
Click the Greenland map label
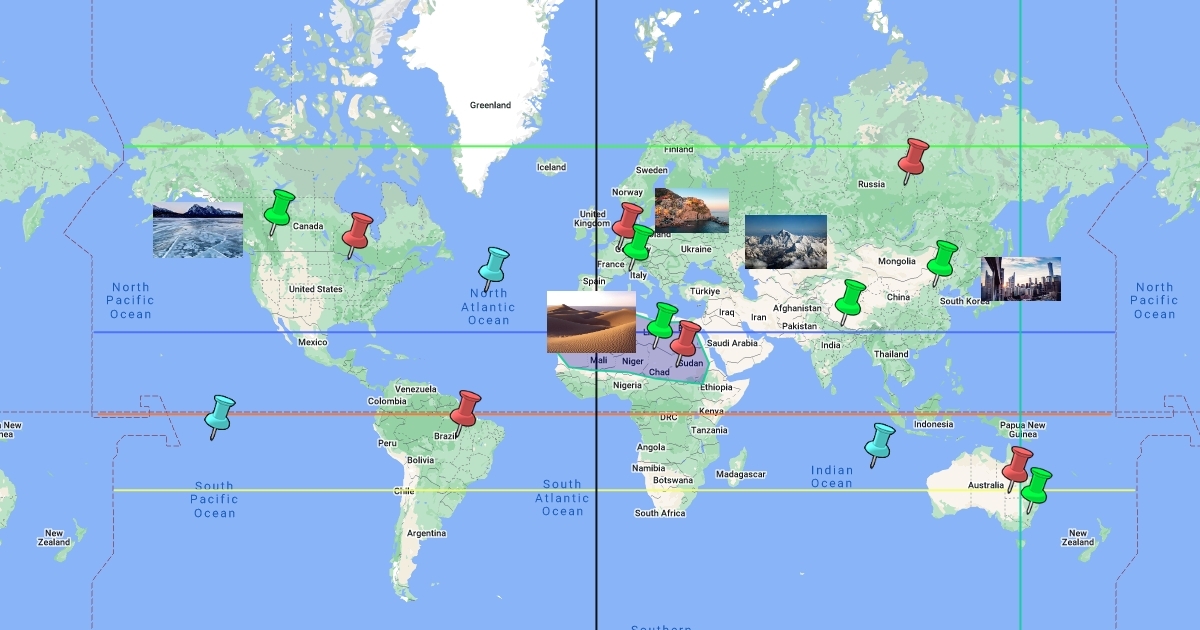tap(491, 105)
